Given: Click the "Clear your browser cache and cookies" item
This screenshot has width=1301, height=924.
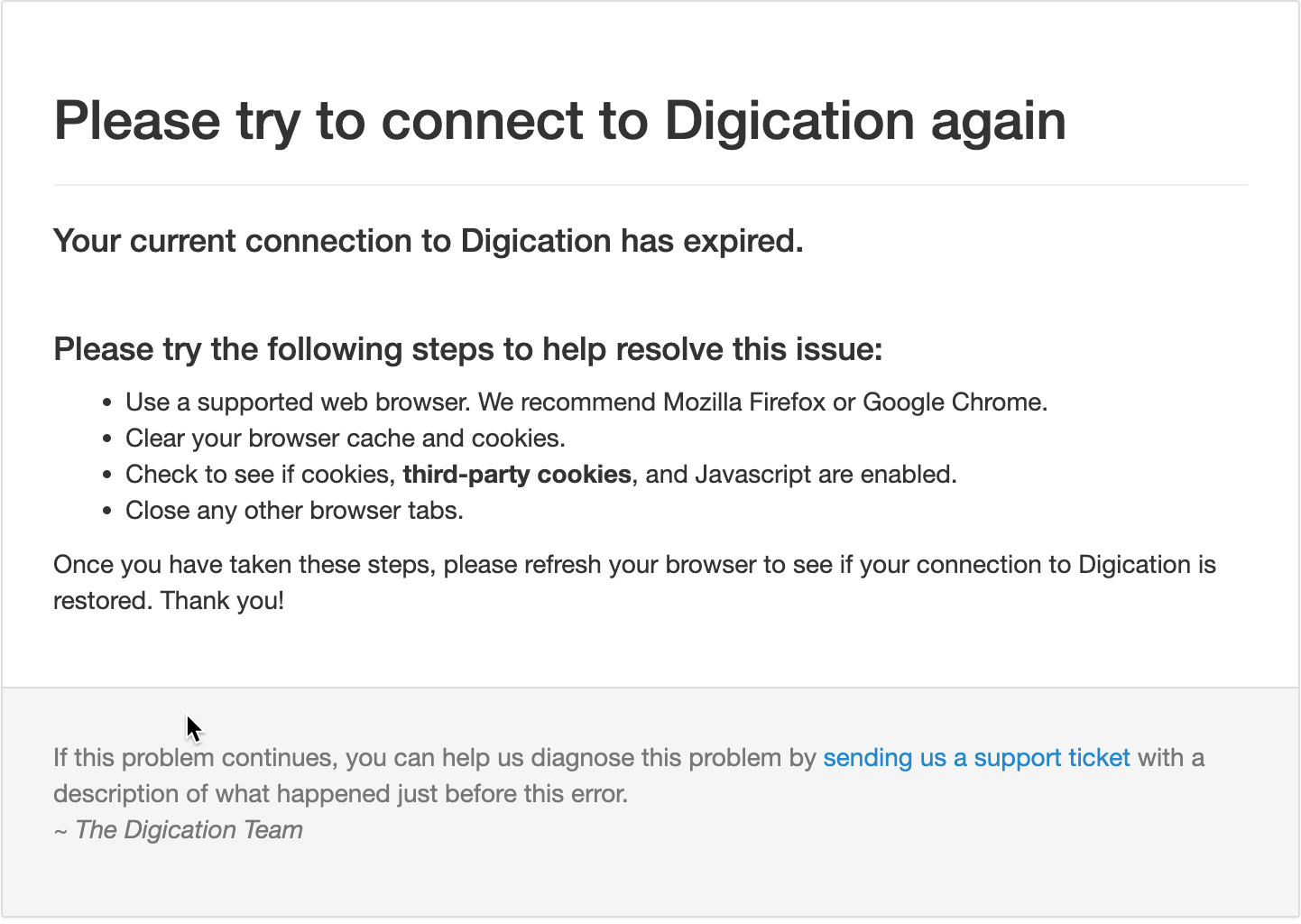Looking at the screenshot, I should [x=346, y=439].
